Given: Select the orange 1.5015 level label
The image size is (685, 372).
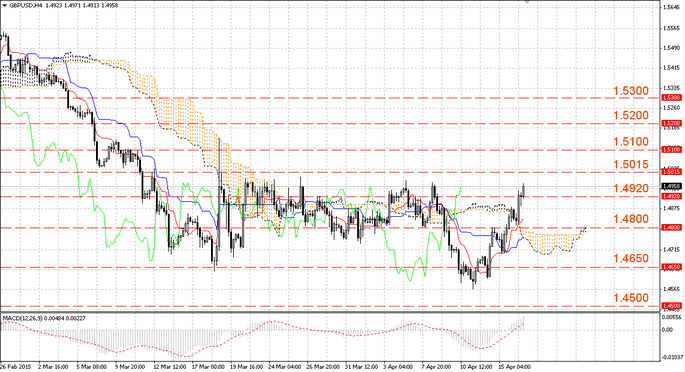Looking at the screenshot, I should point(631,164).
